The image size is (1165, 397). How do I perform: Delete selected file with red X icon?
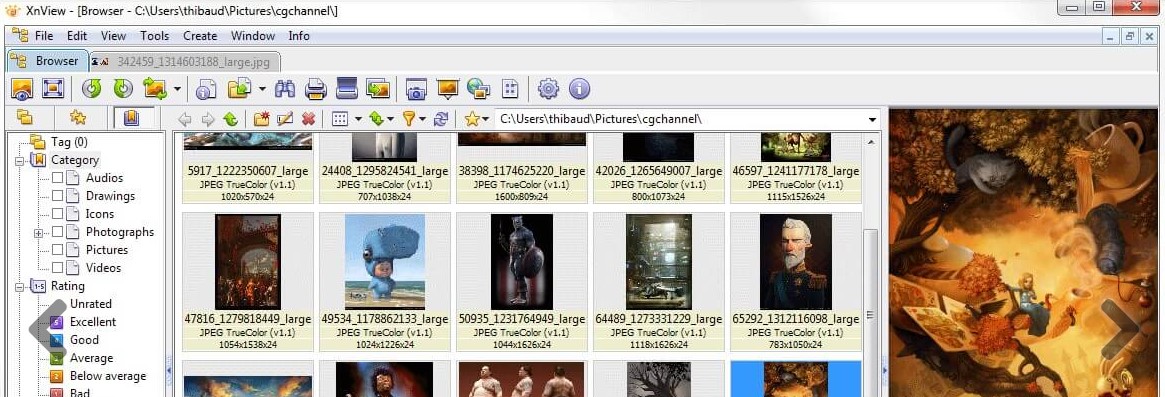tap(308, 119)
